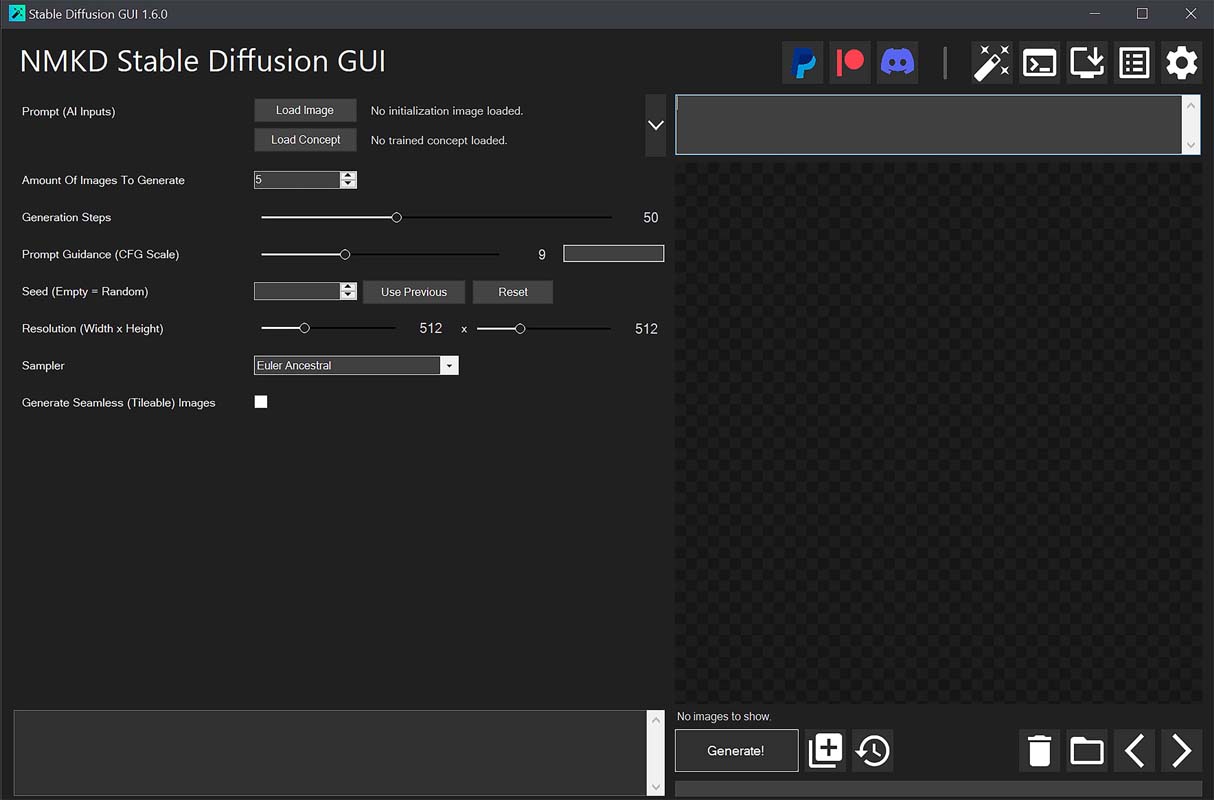This screenshot has height=800, width=1214.
Task: Click the Load Image button
Action: (x=305, y=110)
